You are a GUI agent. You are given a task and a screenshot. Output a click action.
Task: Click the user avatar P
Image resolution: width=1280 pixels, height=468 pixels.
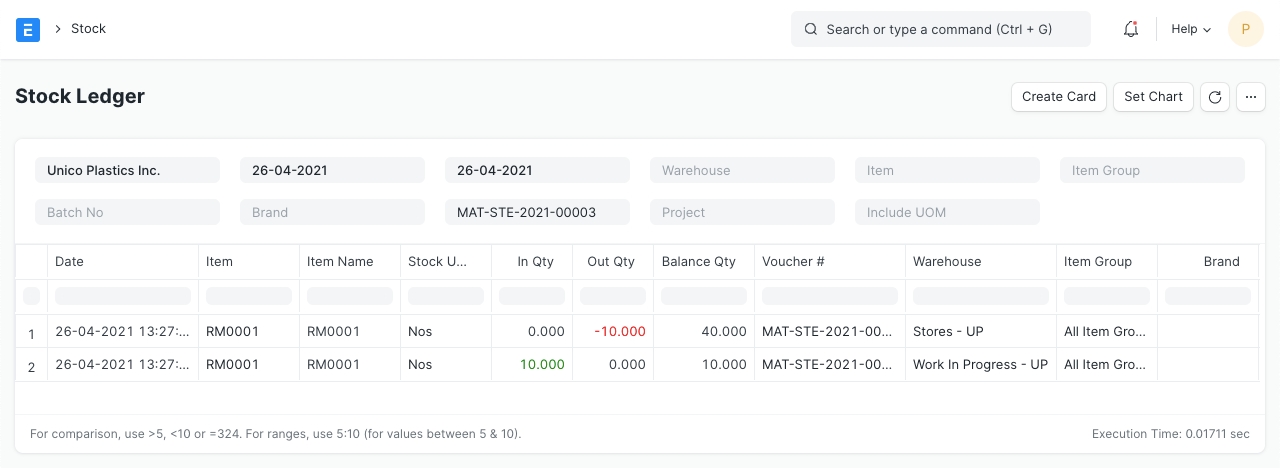pyautogui.click(x=1245, y=29)
